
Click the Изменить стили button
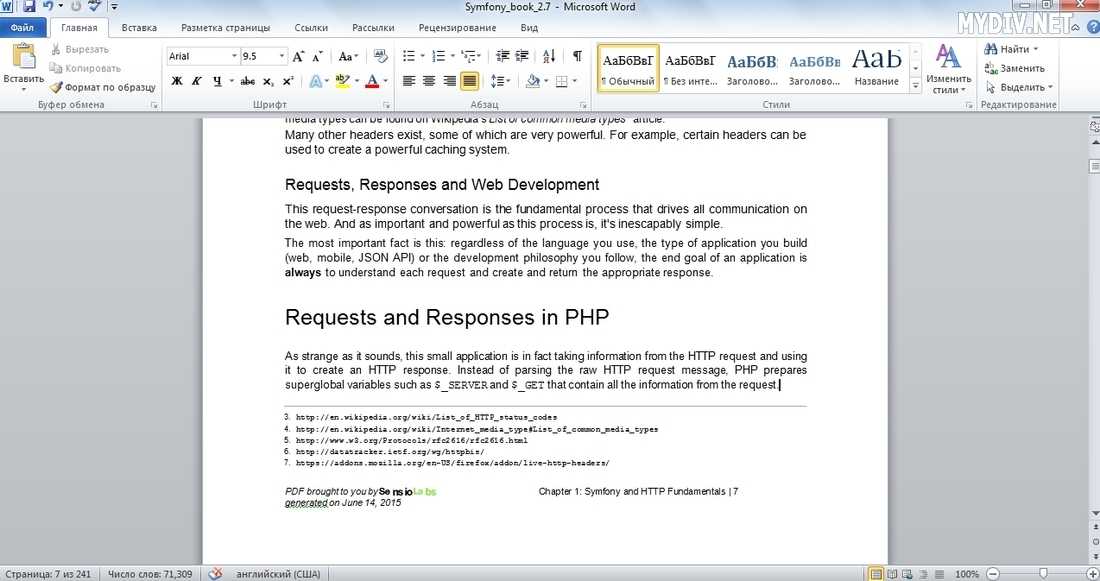(x=946, y=68)
